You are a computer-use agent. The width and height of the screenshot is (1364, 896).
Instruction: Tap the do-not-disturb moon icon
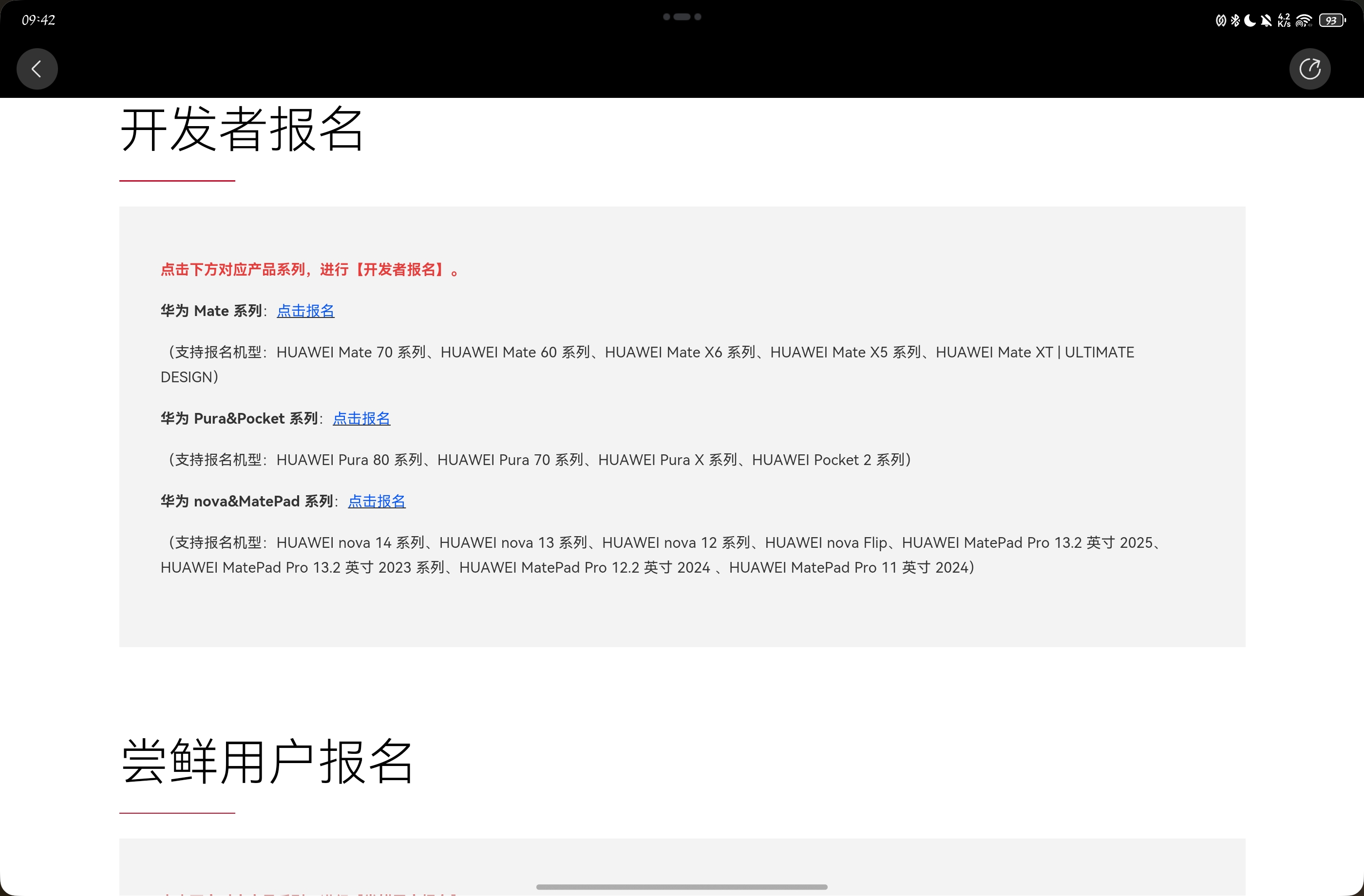tap(1250, 20)
